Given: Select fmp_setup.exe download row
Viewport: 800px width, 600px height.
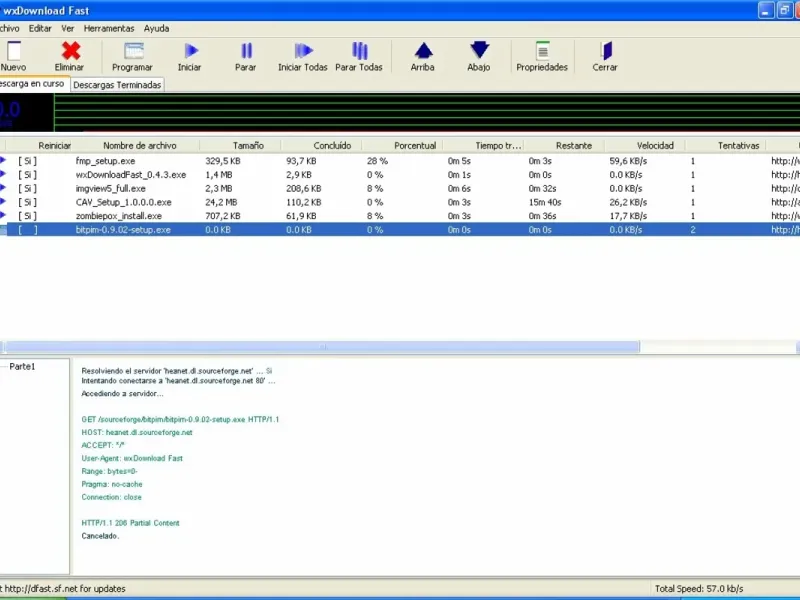Looking at the screenshot, I should (105, 160).
